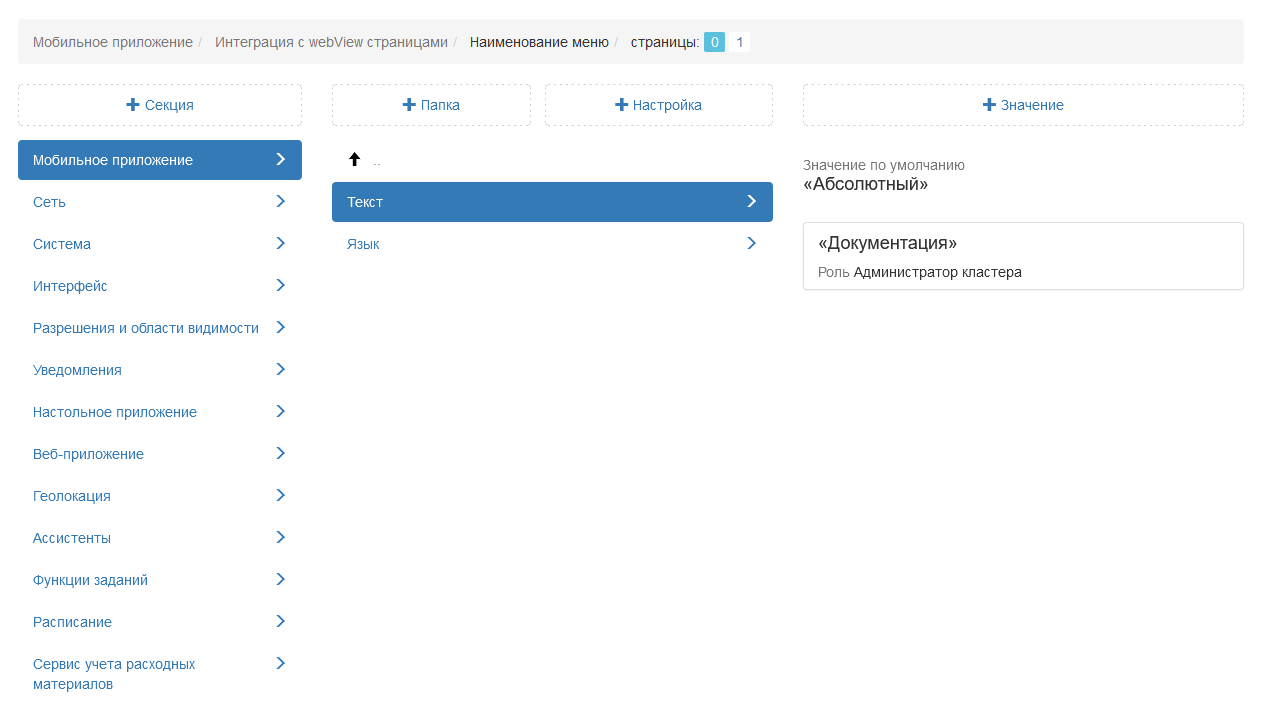Screen dimensions: 1262x723
Task: Click the plus icon beside Настройка
Action: tap(621, 105)
